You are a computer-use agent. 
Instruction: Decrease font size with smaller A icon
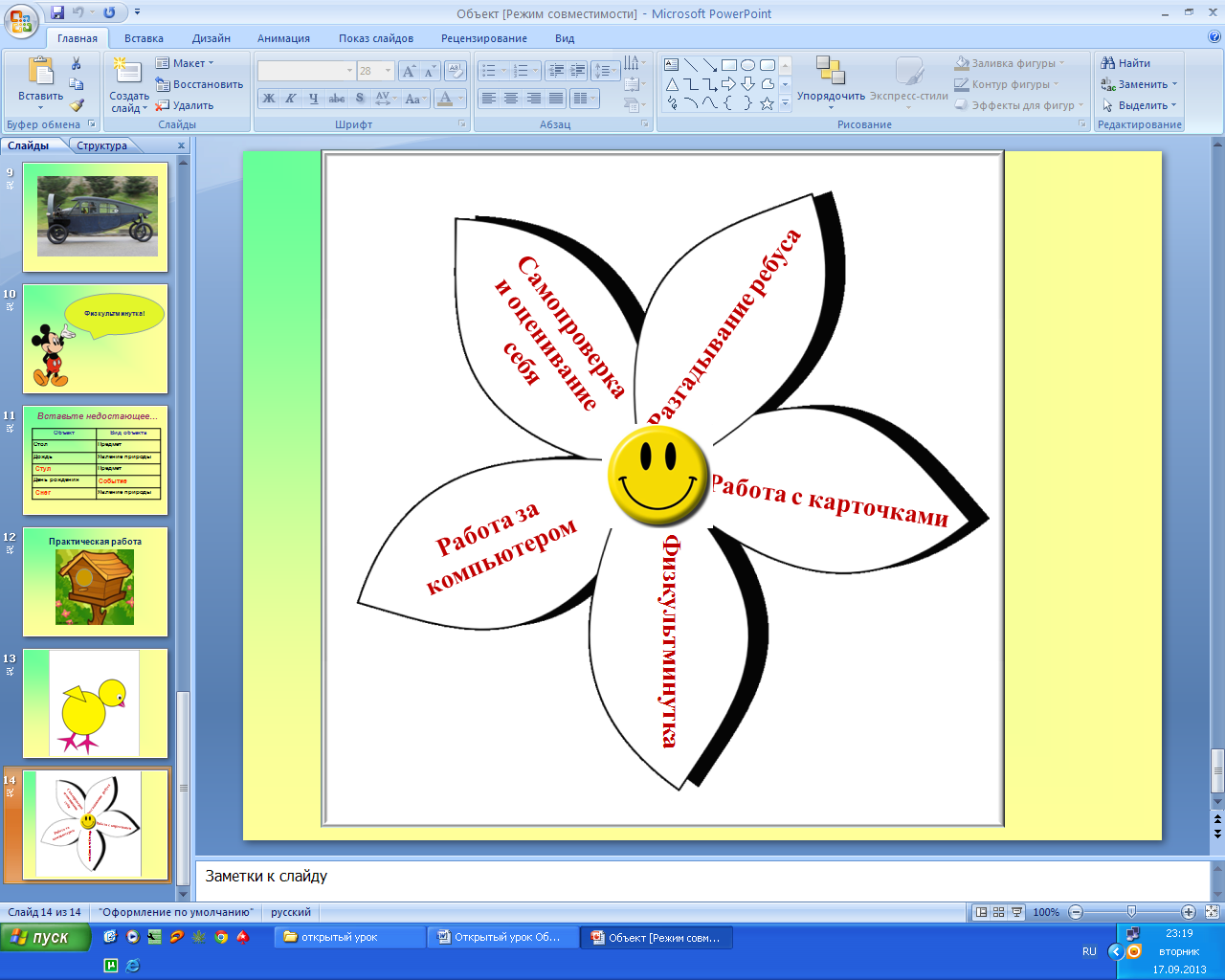[x=430, y=71]
